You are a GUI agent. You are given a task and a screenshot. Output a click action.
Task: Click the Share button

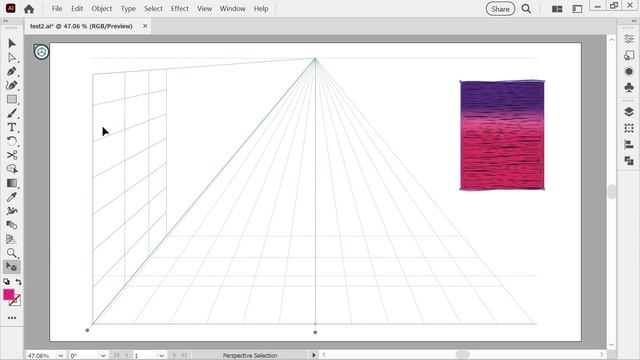500,9
